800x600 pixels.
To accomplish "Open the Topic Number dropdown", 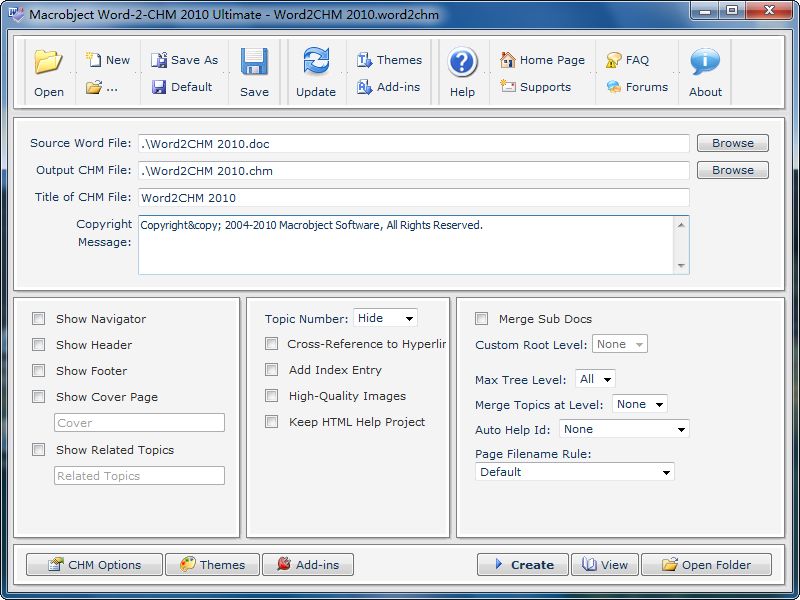I will tap(385, 318).
